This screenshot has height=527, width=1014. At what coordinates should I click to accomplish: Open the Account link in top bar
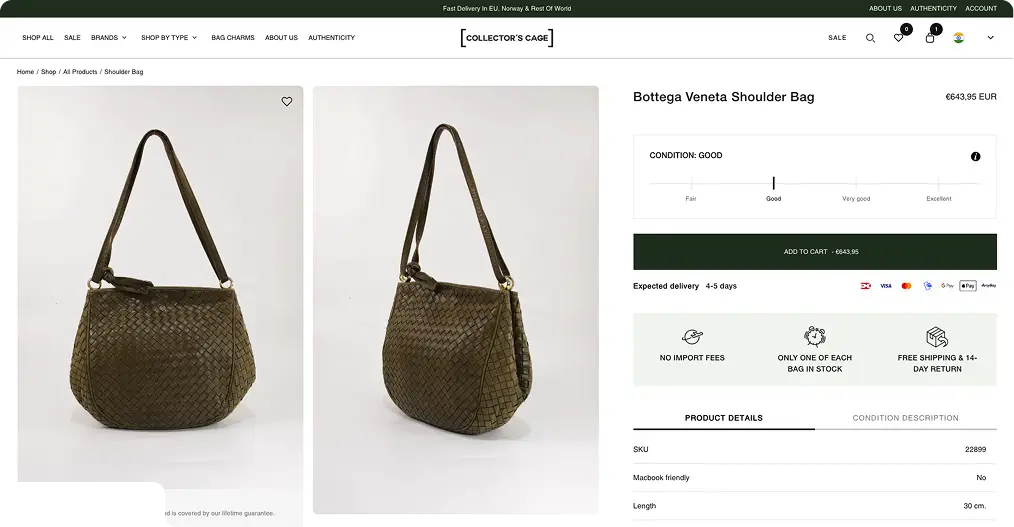[981, 8]
